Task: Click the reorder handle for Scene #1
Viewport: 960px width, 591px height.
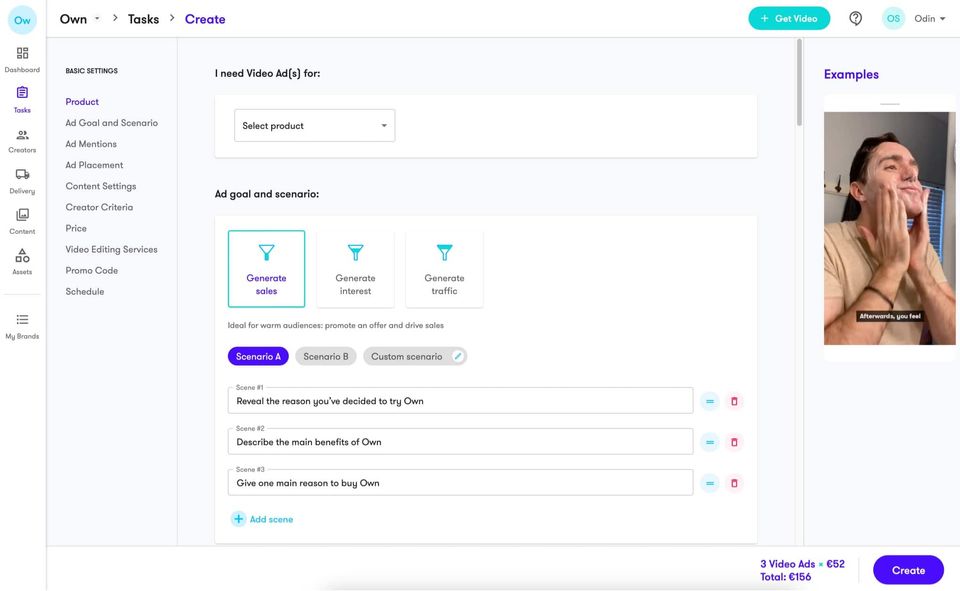Action: tap(710, 401)
